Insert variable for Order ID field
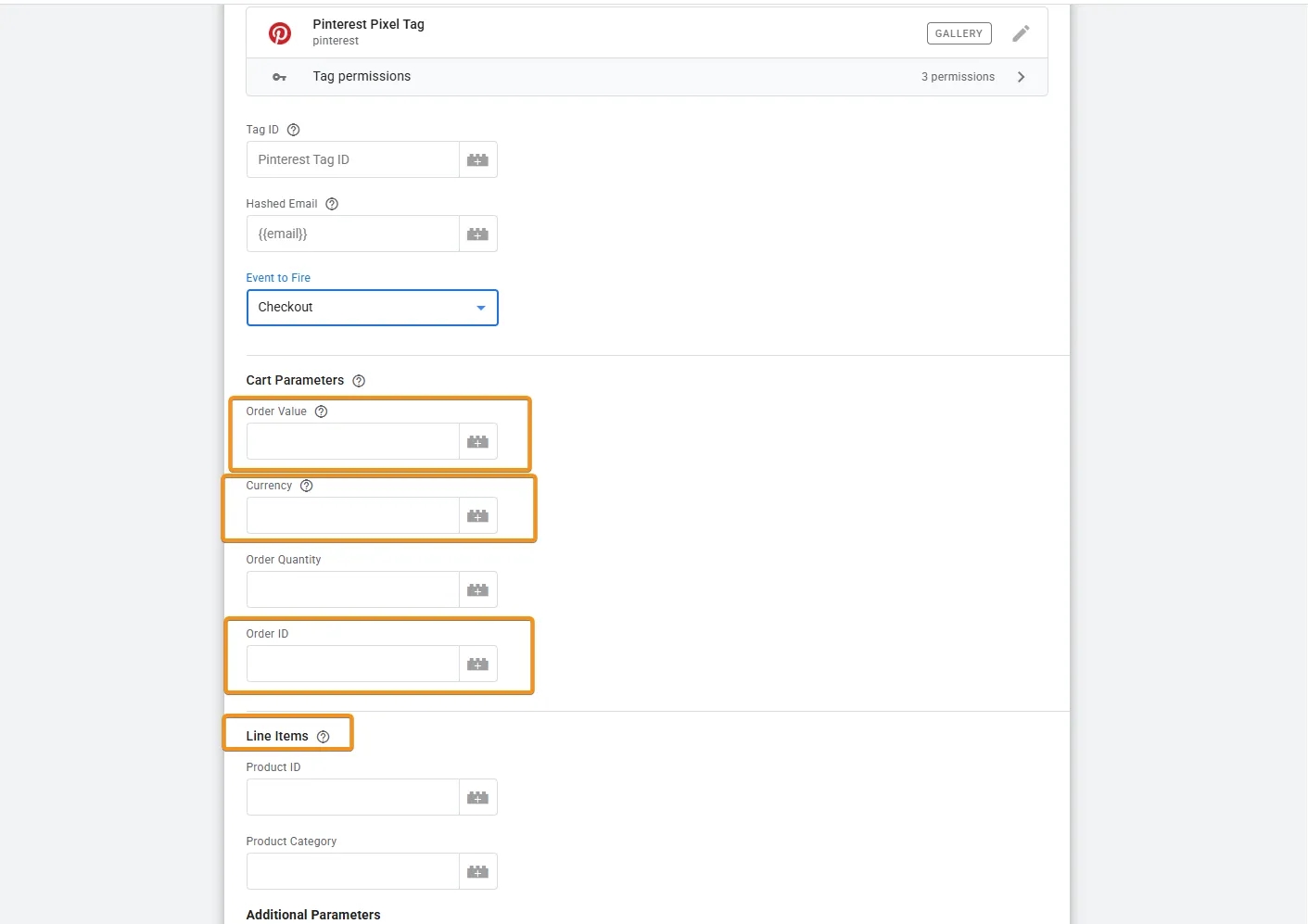The width and height of the screenshot is (1308, 924). tap(478, 664)
